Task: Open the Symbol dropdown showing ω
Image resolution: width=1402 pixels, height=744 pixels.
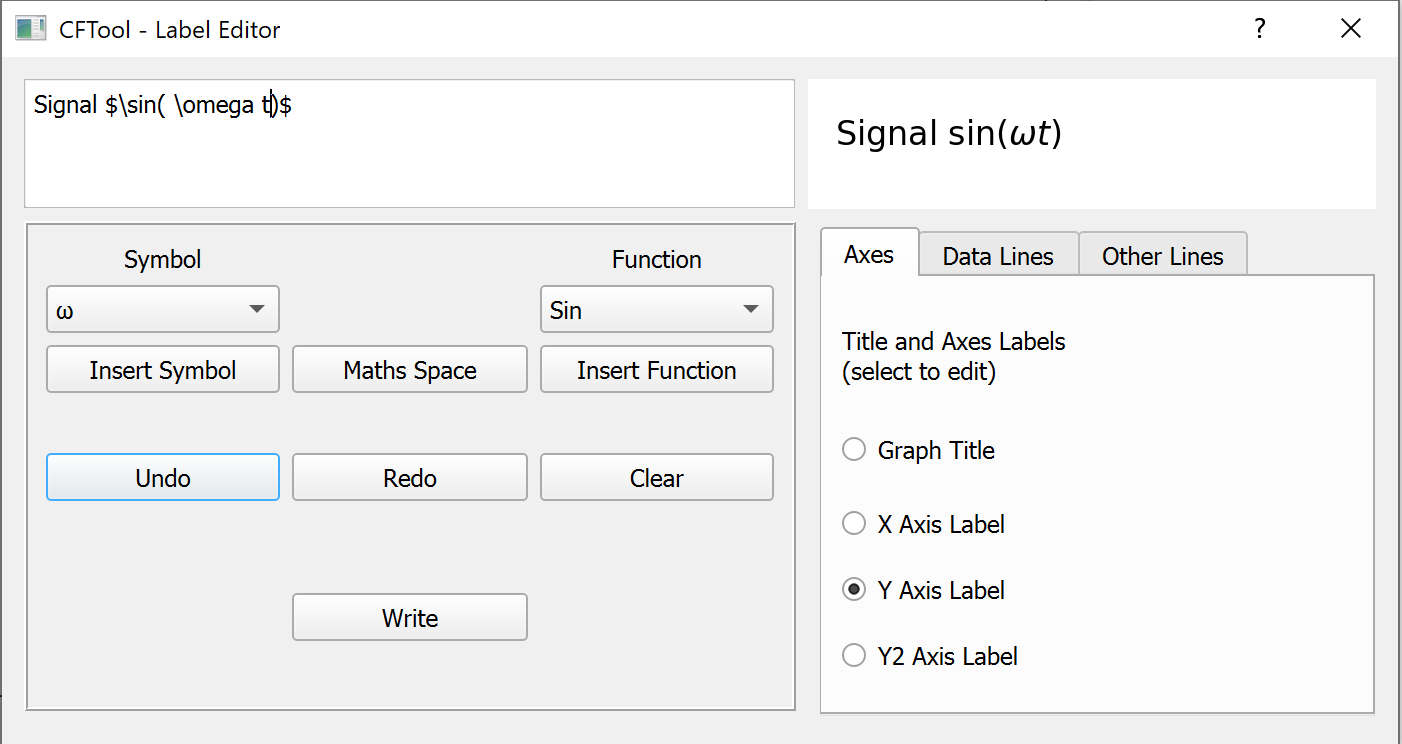Action: (162, 310)
